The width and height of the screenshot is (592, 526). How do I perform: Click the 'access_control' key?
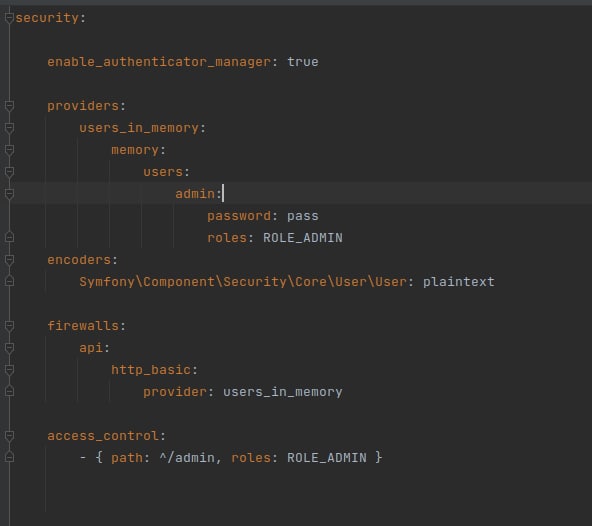(x=103, y=436)
